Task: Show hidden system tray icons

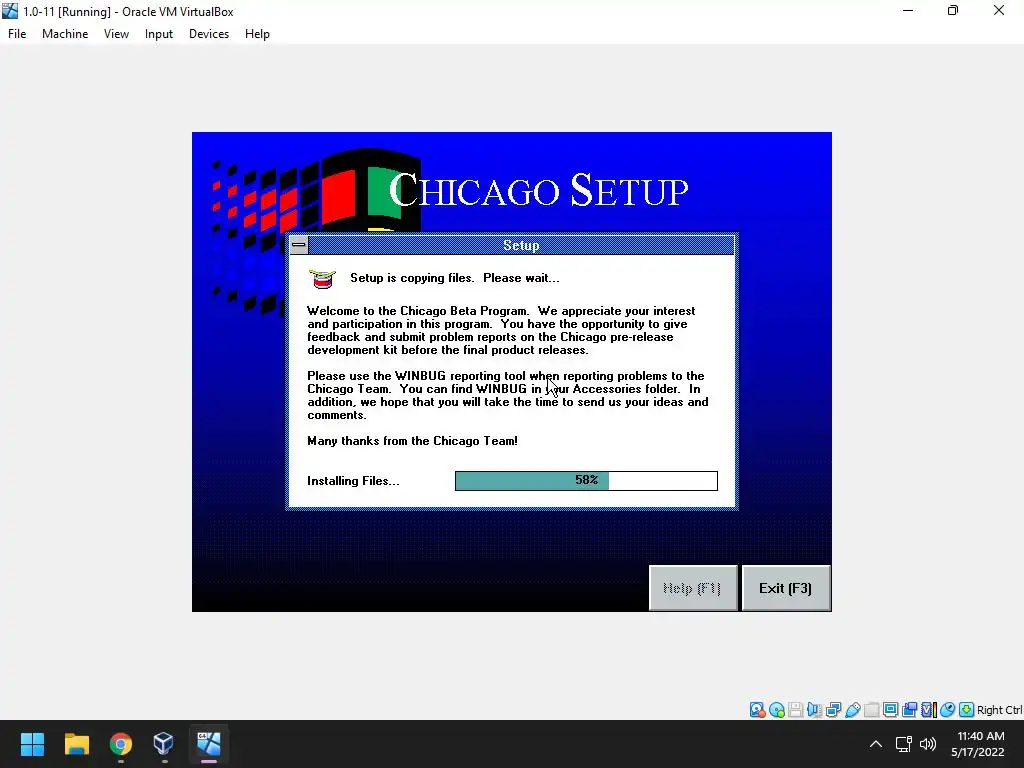Action: [x=876, y=744]
